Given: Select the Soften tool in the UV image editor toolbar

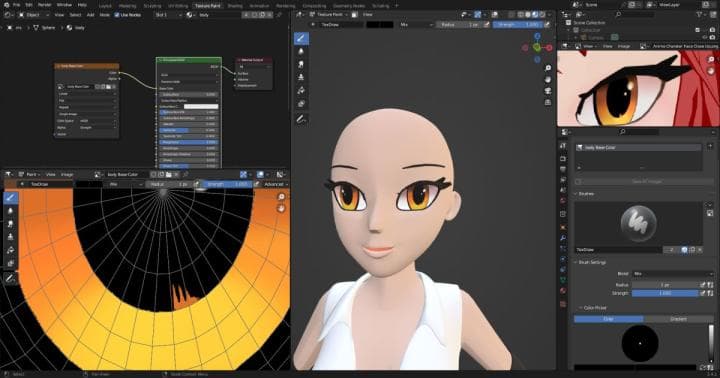Looking at the screenshot, I should 11,211.
